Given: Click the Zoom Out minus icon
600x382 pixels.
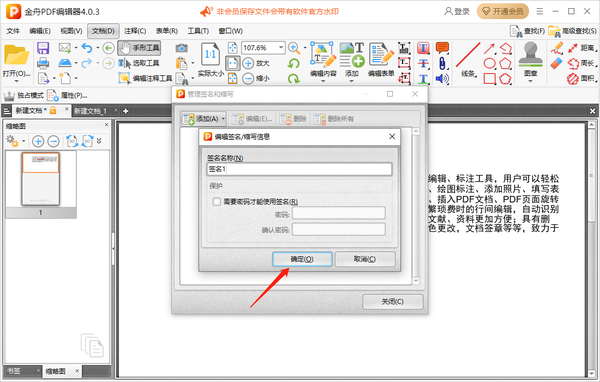Looking at the screenshot, I should (248, 78).
